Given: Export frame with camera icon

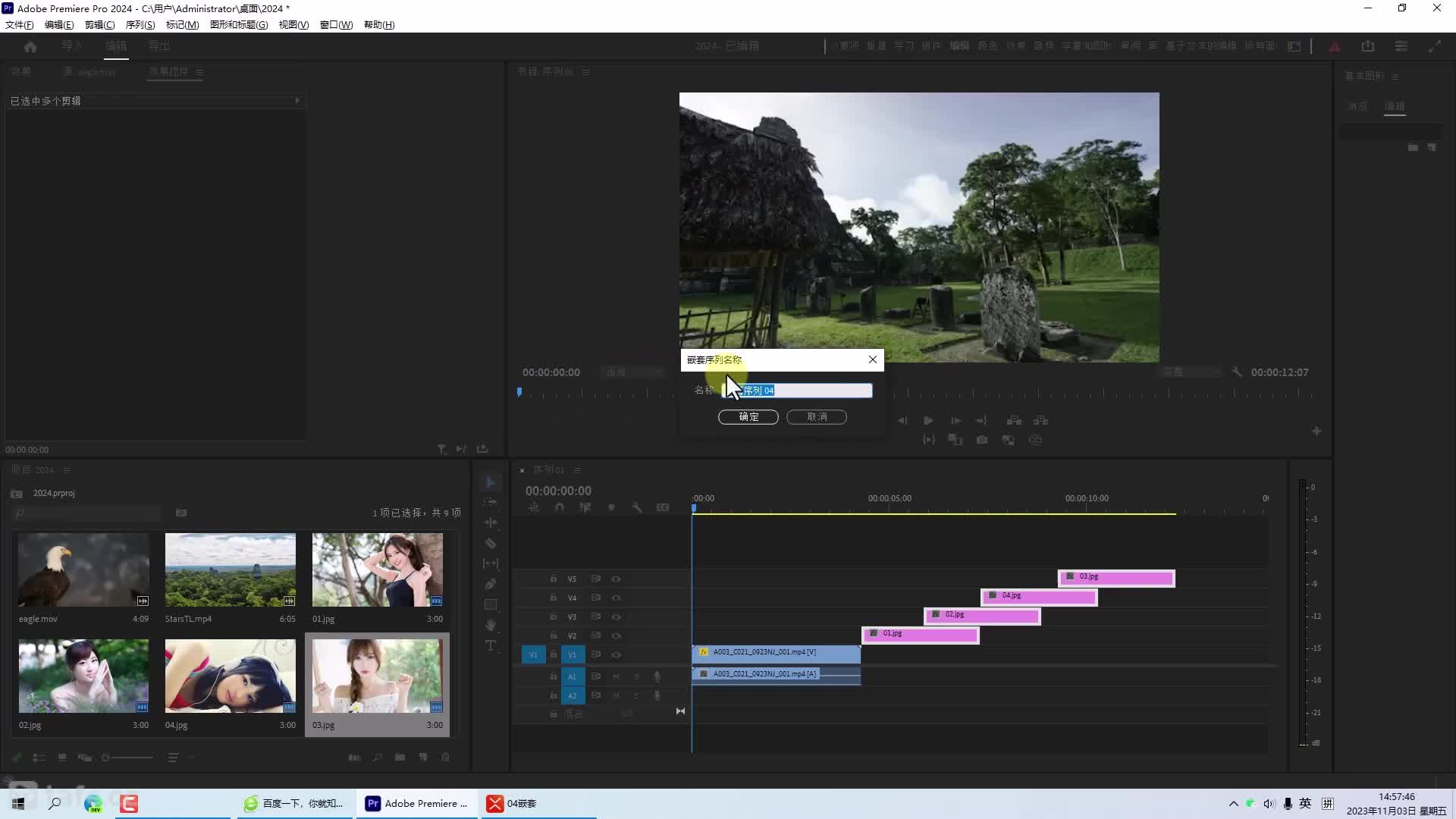Looking at the screenshot, I should (x=982, y=440).
